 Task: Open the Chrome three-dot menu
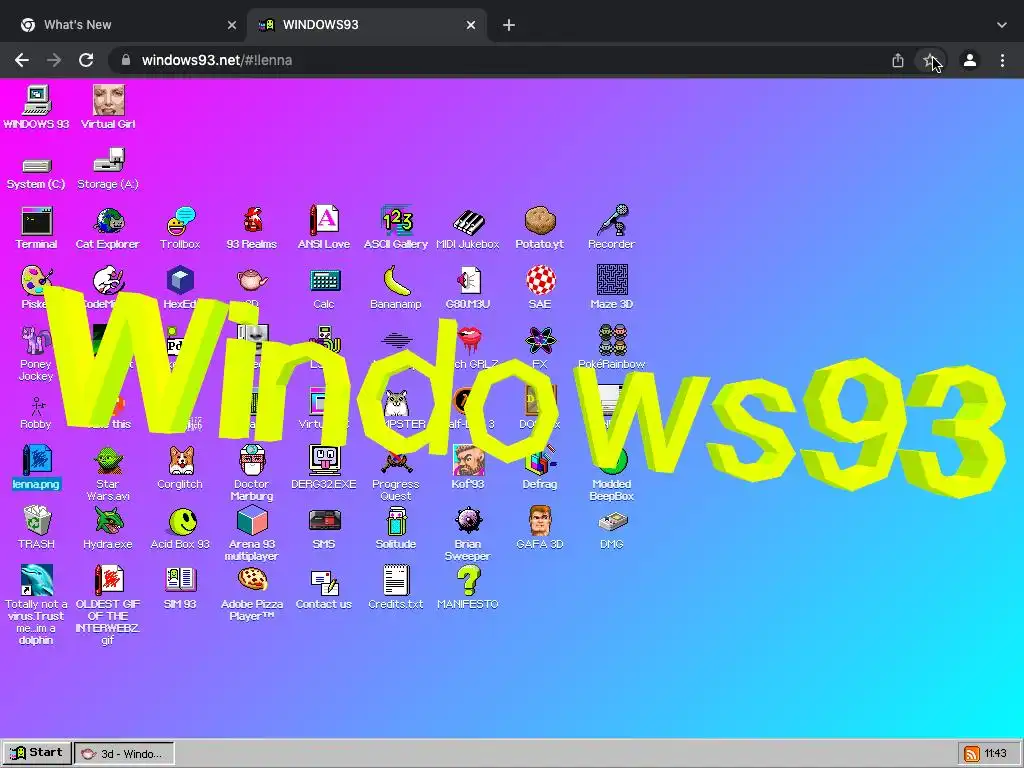tap(1002, 60)
